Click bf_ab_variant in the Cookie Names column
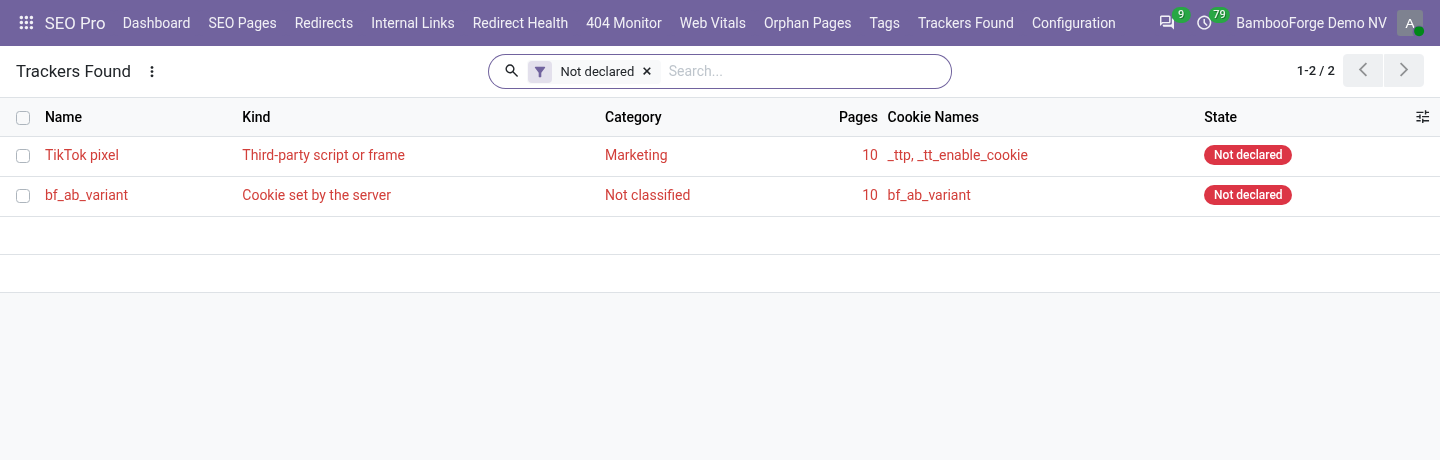The image size is (1440, 460). (929, 195)
